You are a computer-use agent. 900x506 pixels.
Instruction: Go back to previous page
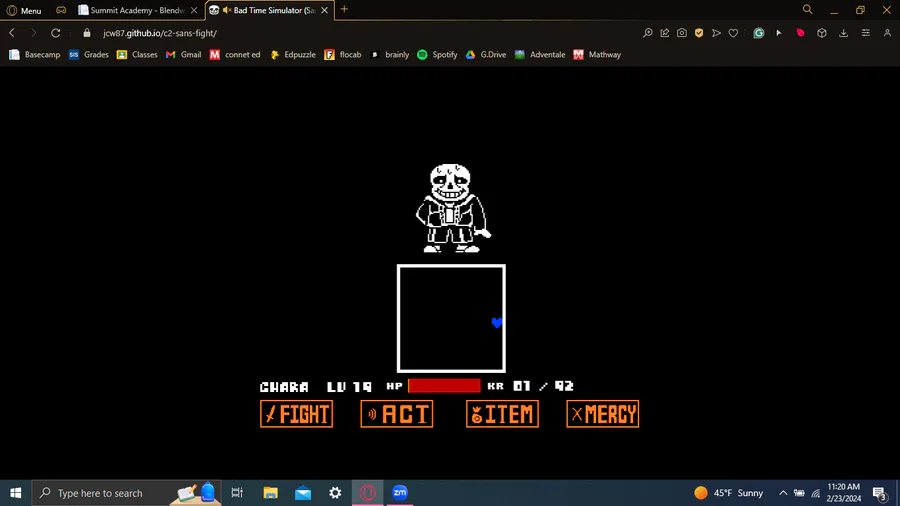coord(12,33)
